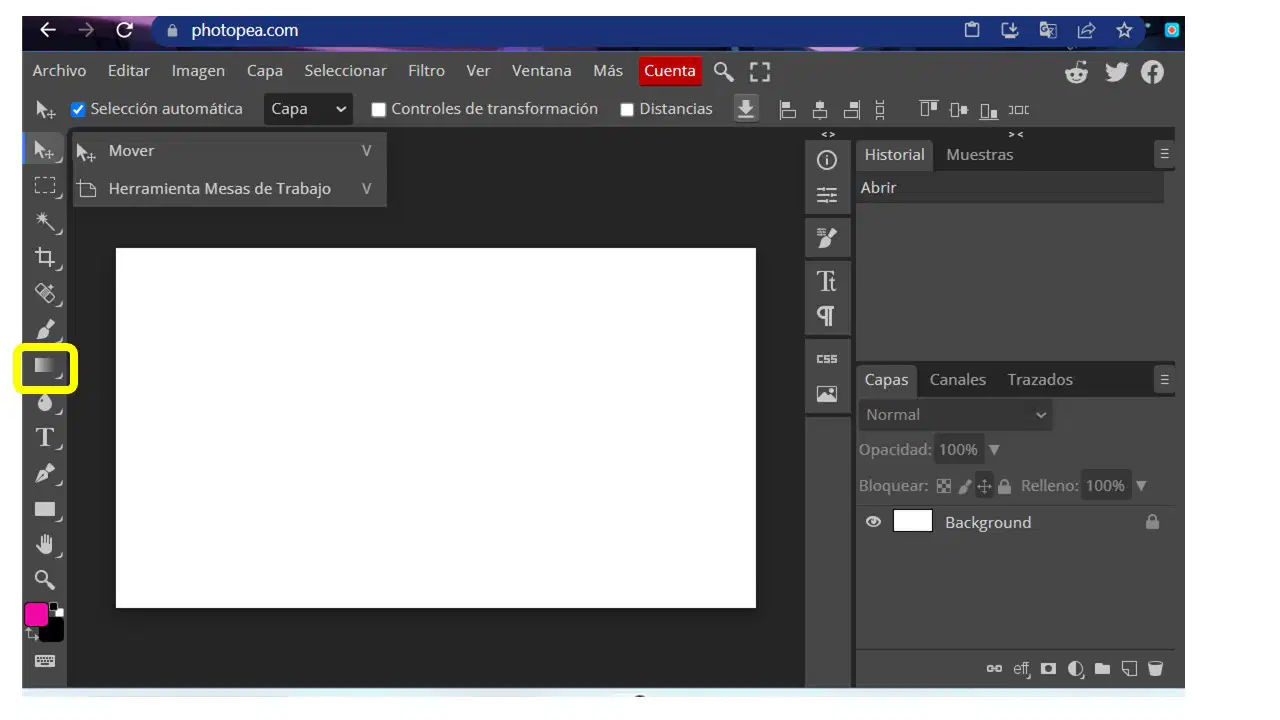
Task: Switch to the Muestras tab
Action: pyautogui.click(x=980, y=155)
